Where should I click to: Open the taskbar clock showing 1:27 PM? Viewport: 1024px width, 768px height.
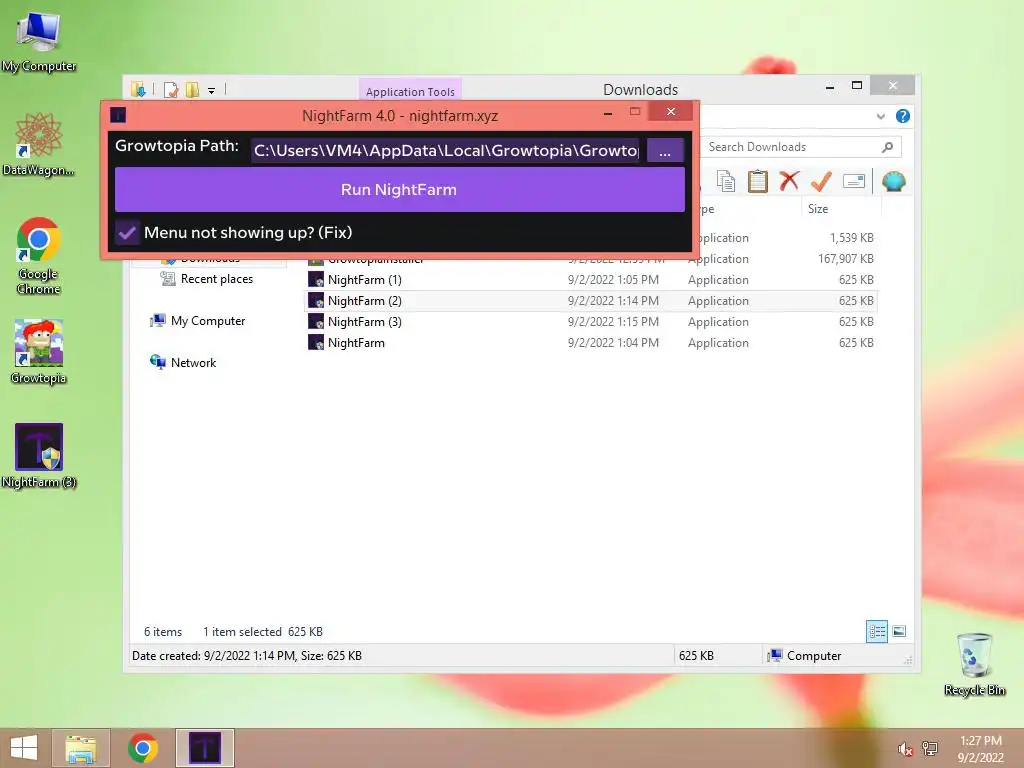981,749
